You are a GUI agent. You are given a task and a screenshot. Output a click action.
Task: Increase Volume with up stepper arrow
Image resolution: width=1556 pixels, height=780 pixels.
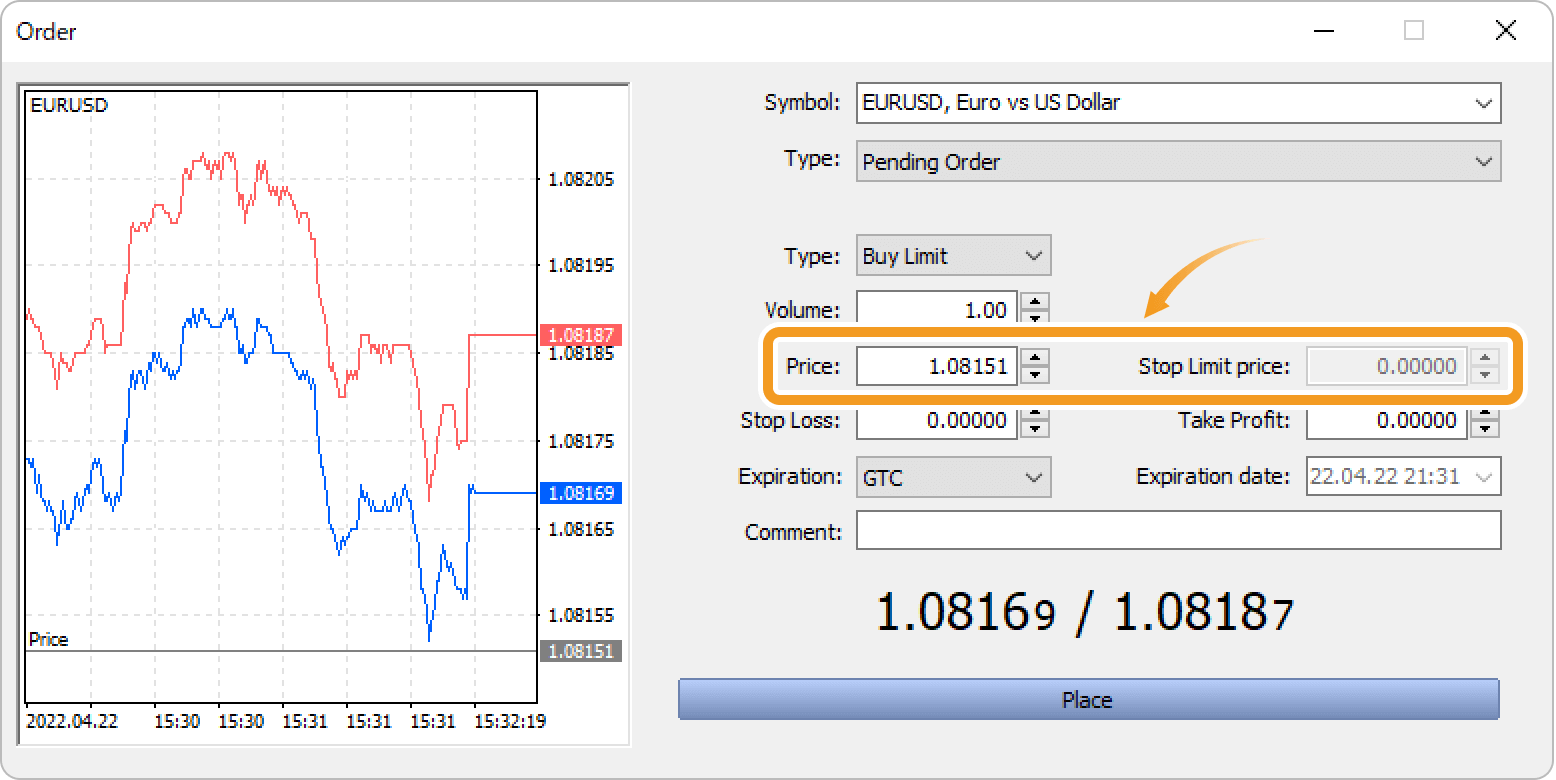pyautogui.click(x=1036, y=301)
